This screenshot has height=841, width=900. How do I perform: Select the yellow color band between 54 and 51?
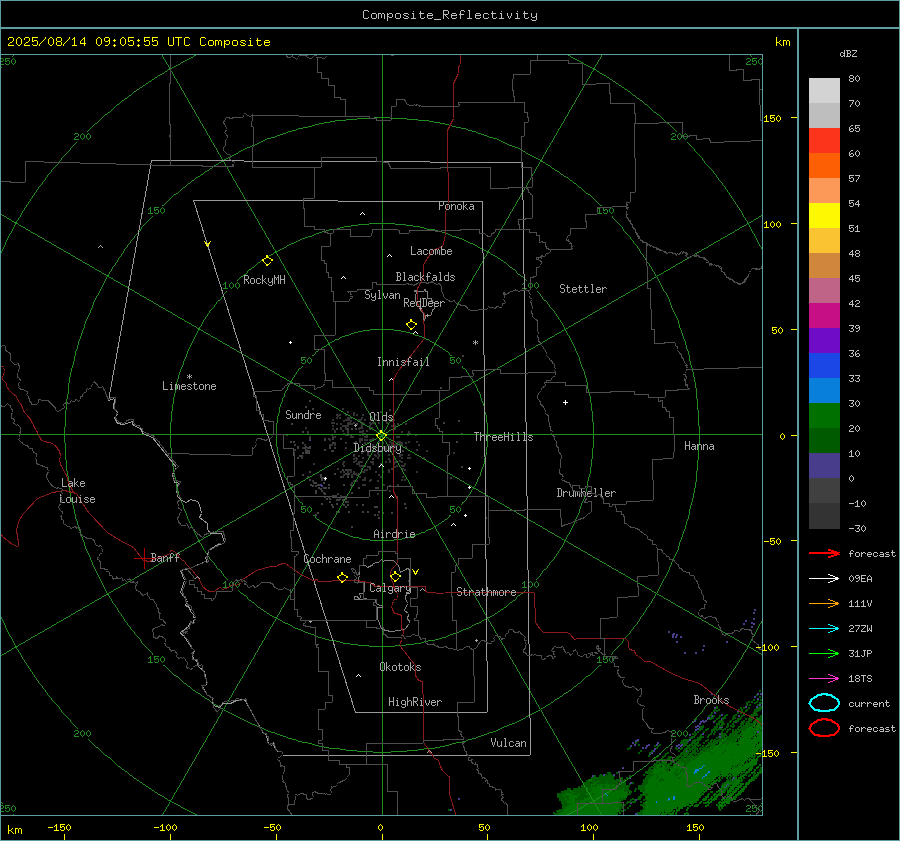point(824,216)
